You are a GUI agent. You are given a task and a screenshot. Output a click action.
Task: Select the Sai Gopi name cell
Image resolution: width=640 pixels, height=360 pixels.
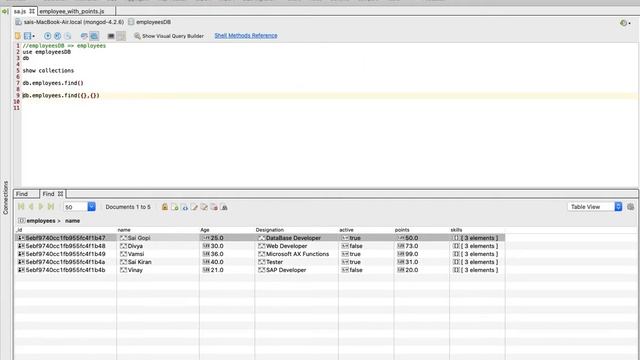click(158, 238)
